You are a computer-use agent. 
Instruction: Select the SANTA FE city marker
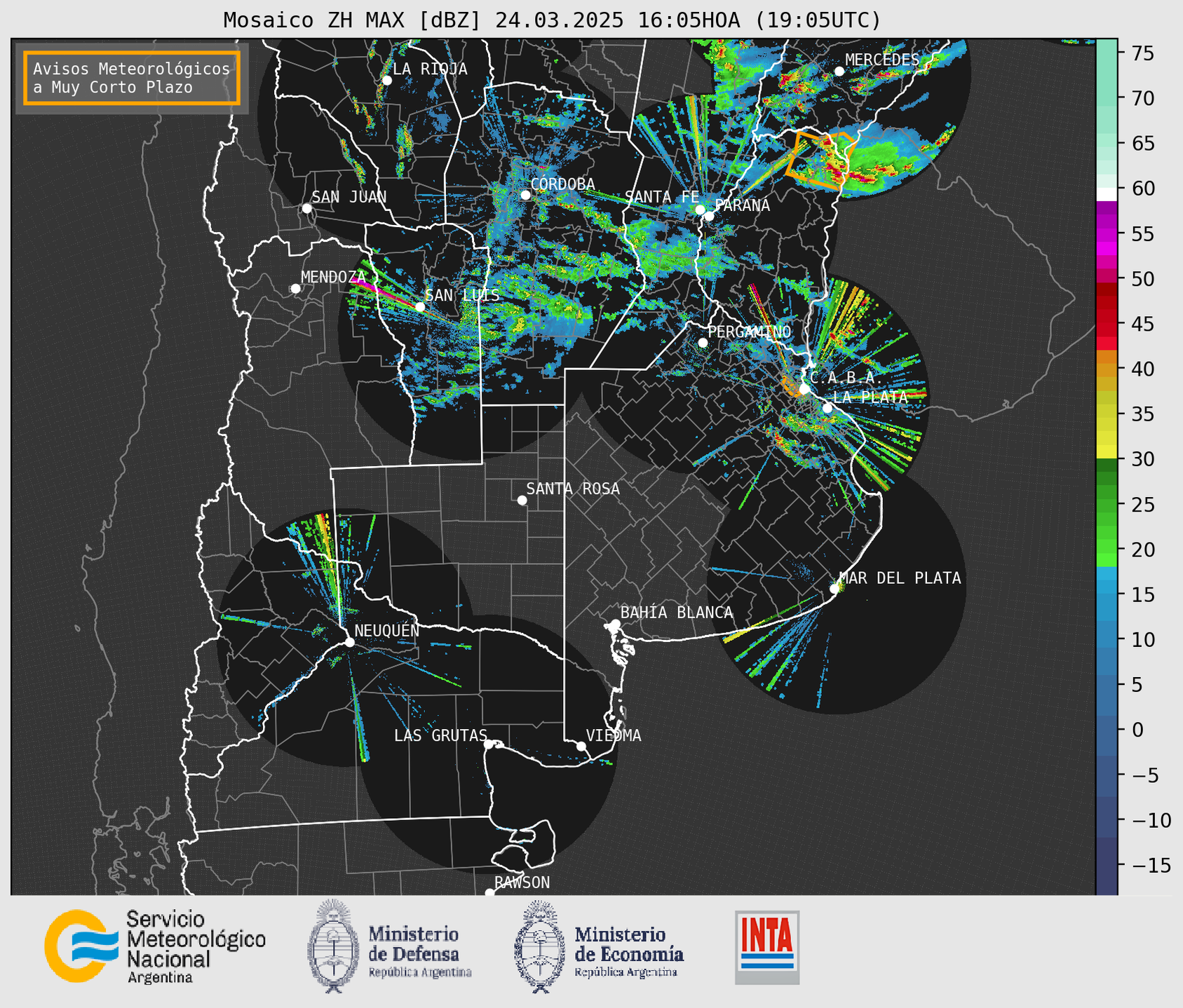(x=700, y=210)
